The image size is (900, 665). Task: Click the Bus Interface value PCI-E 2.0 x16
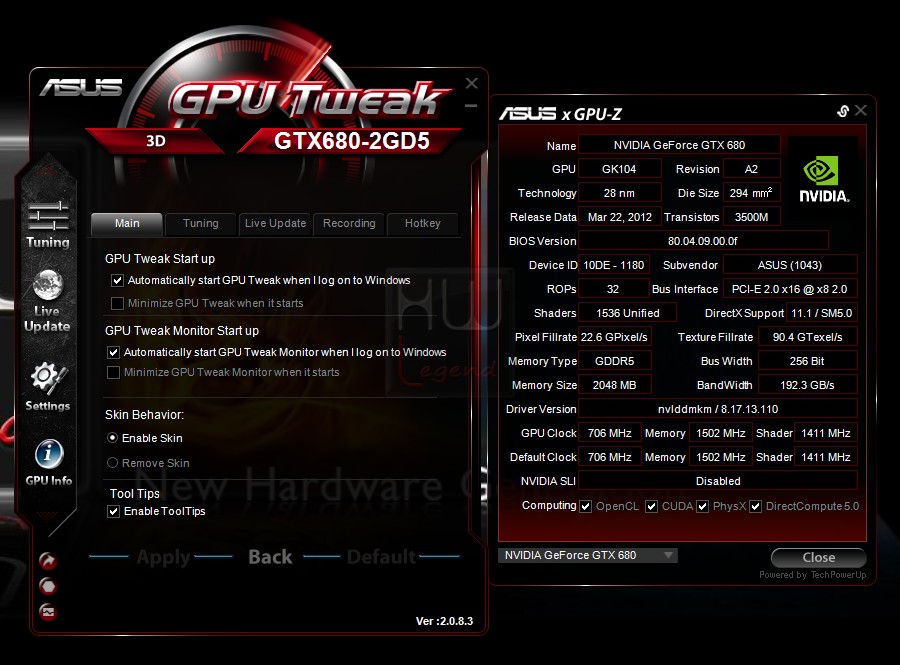790,289
